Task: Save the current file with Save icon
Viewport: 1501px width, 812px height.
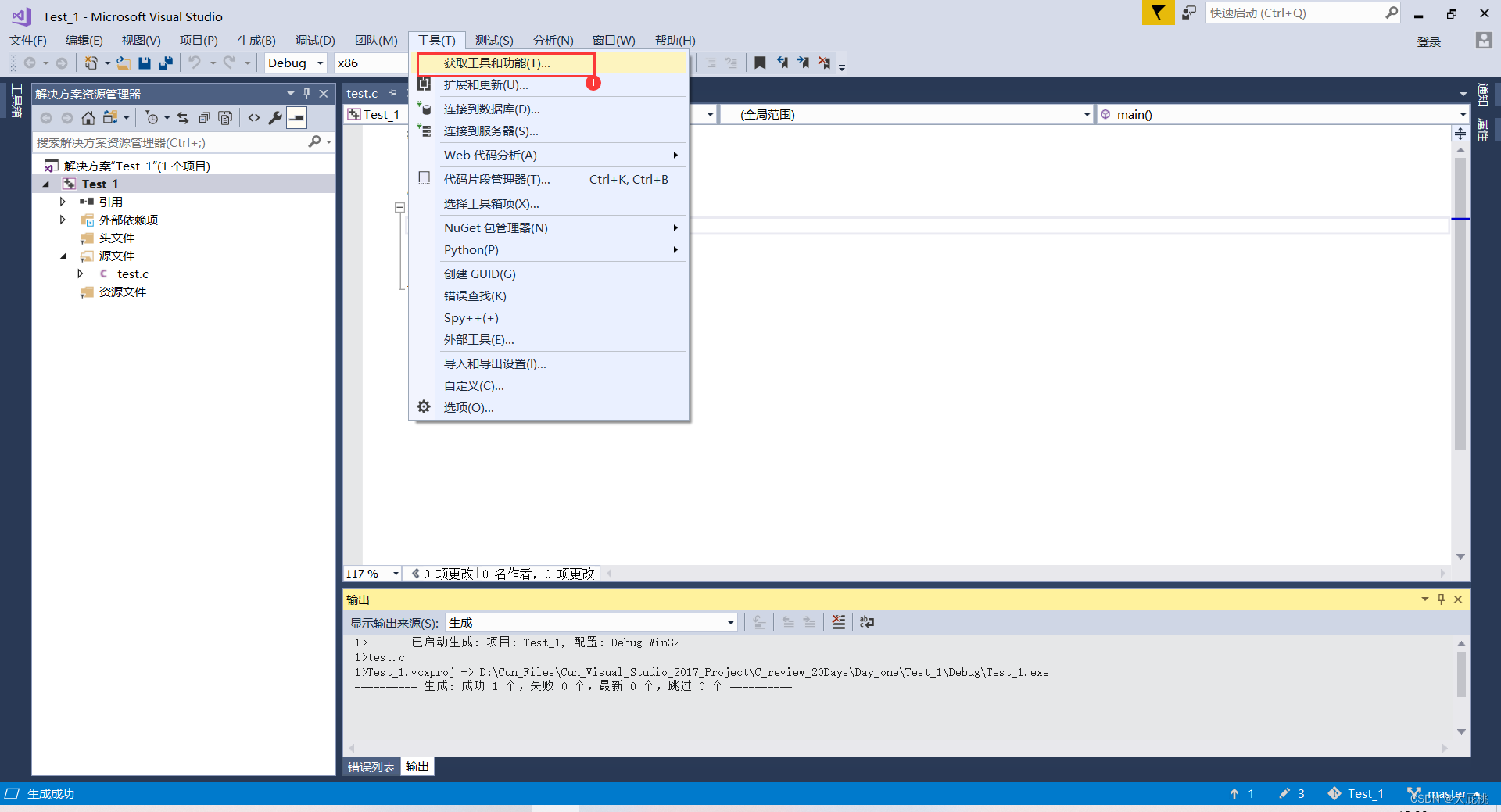Action: point(145,63)
